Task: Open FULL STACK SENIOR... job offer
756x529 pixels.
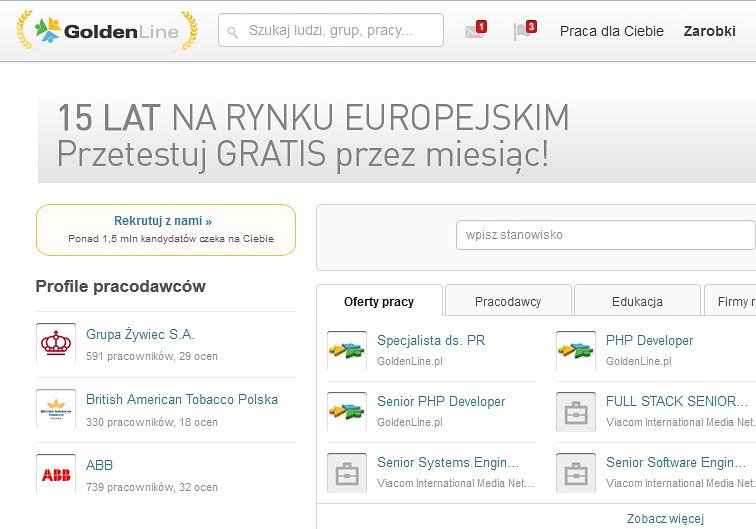Action: (677, 401)
